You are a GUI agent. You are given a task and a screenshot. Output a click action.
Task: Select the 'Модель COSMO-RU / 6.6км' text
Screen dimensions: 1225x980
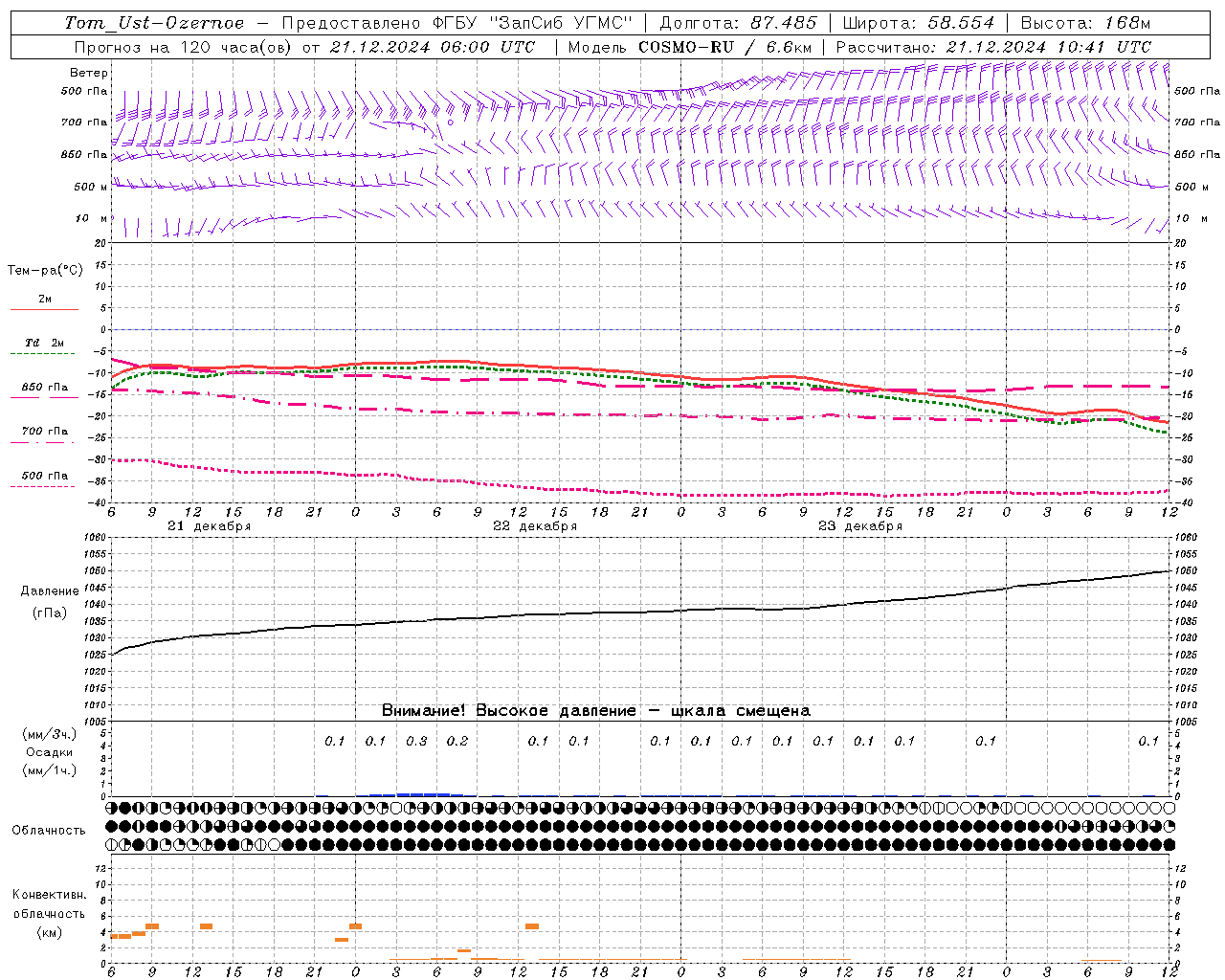click(x=690, y=47)
